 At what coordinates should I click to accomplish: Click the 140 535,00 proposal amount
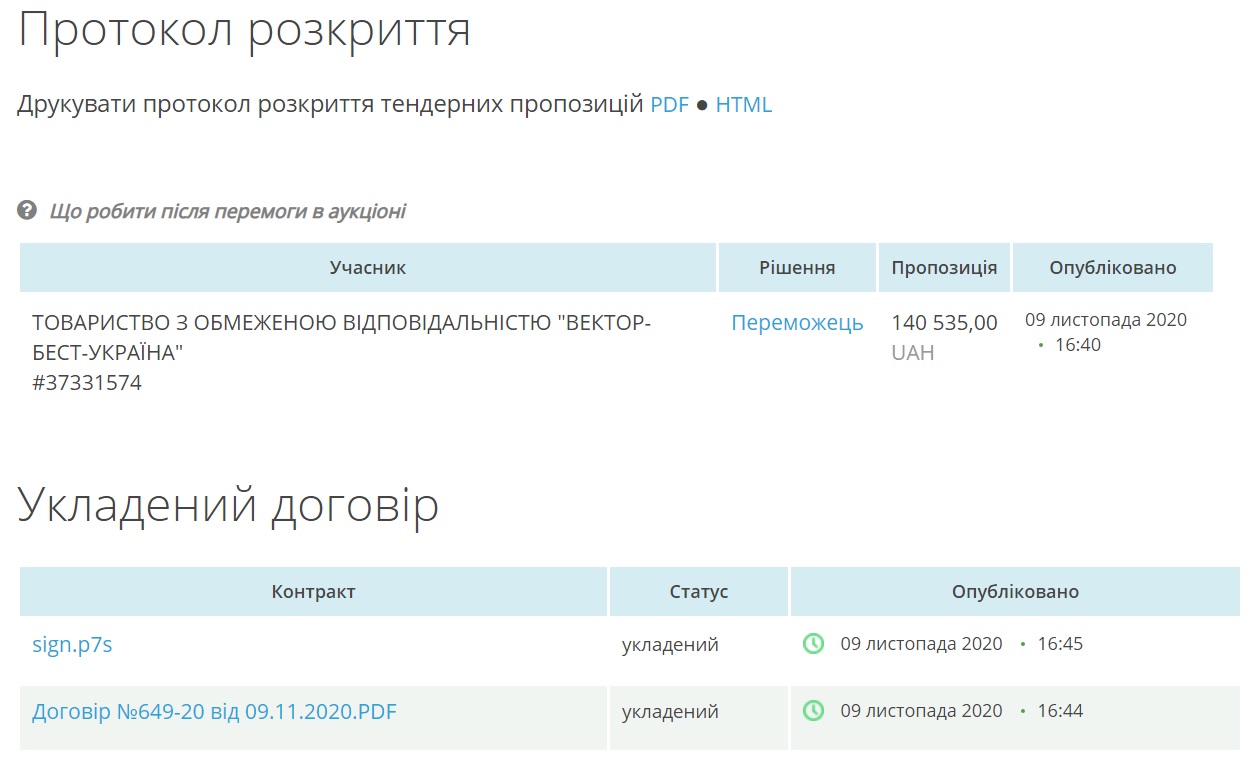(944, 323)
